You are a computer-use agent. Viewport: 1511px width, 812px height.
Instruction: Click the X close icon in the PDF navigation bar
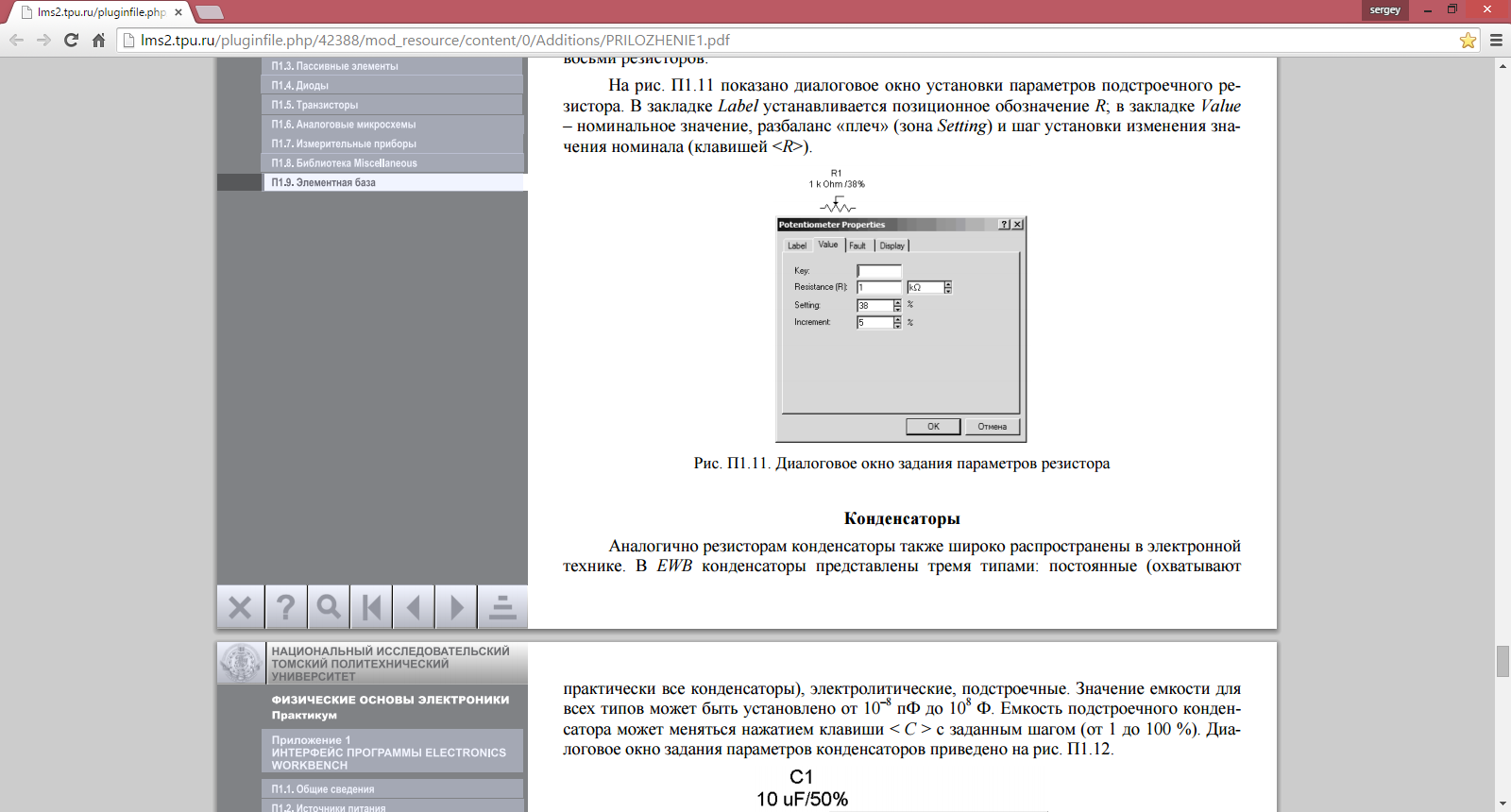[x=241, y=607]
